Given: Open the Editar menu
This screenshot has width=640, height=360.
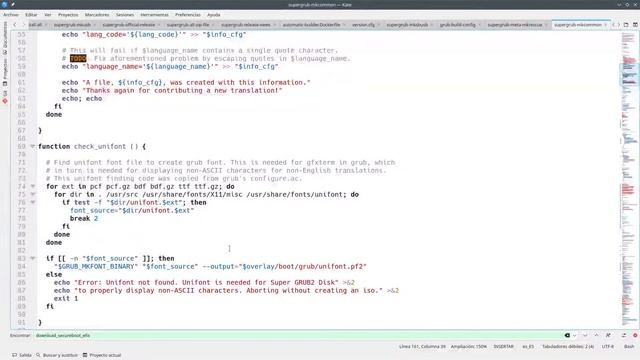Looking at the screenshot, I should [31, 15].
